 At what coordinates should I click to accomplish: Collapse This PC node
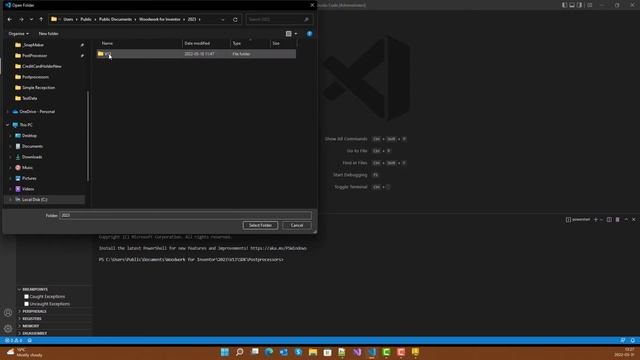pyautogui.click(x=7, y=125)
